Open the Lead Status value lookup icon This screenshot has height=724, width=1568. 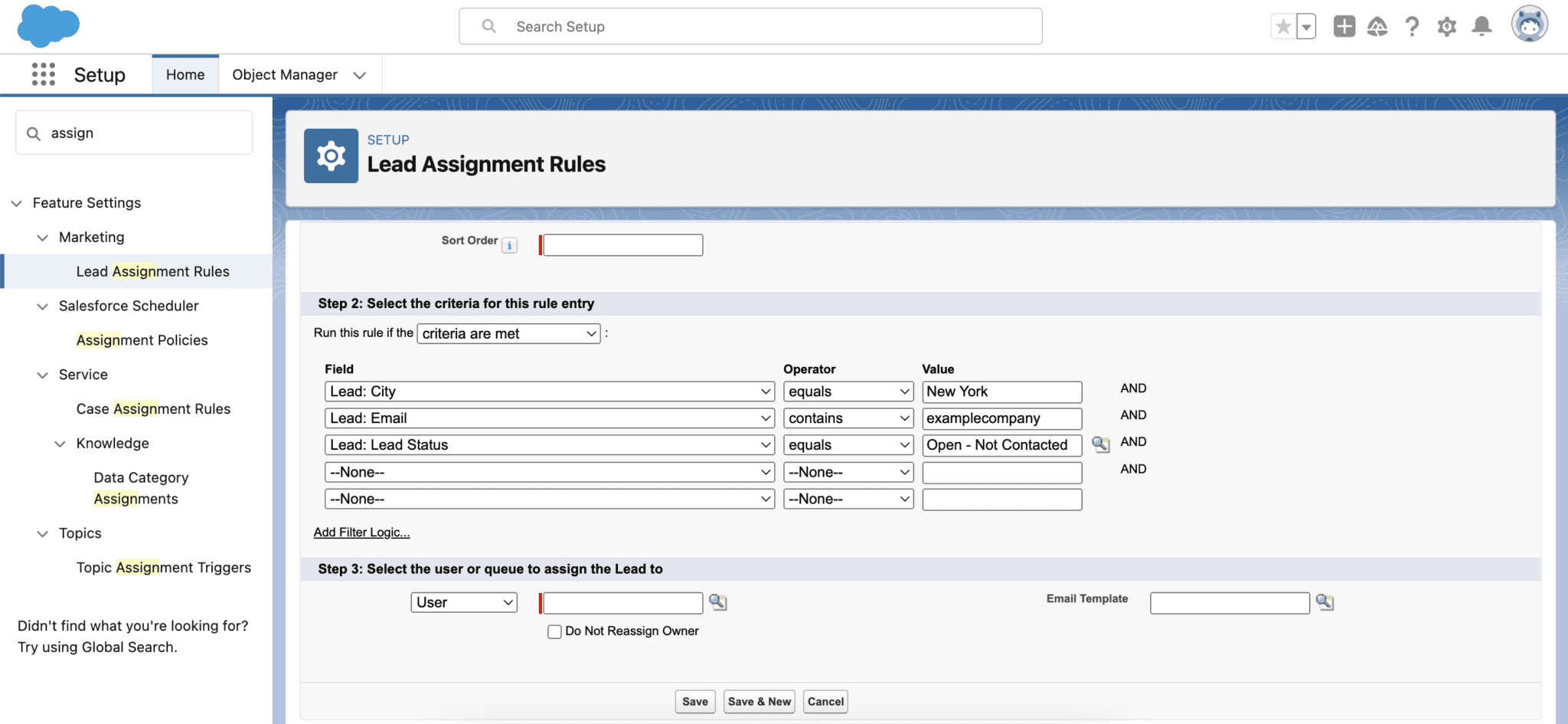(1101, 445)
